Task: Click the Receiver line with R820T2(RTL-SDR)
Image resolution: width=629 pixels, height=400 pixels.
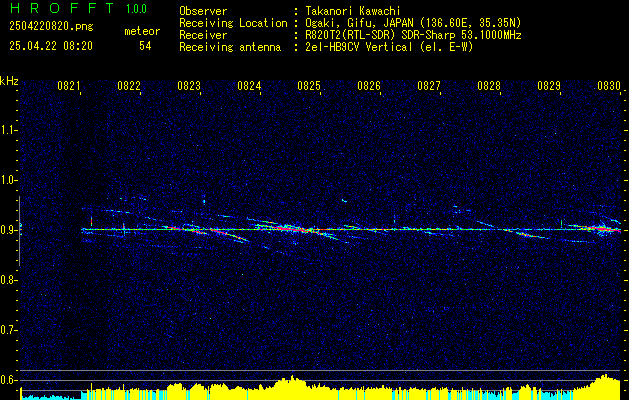Action: coord(350,35)
